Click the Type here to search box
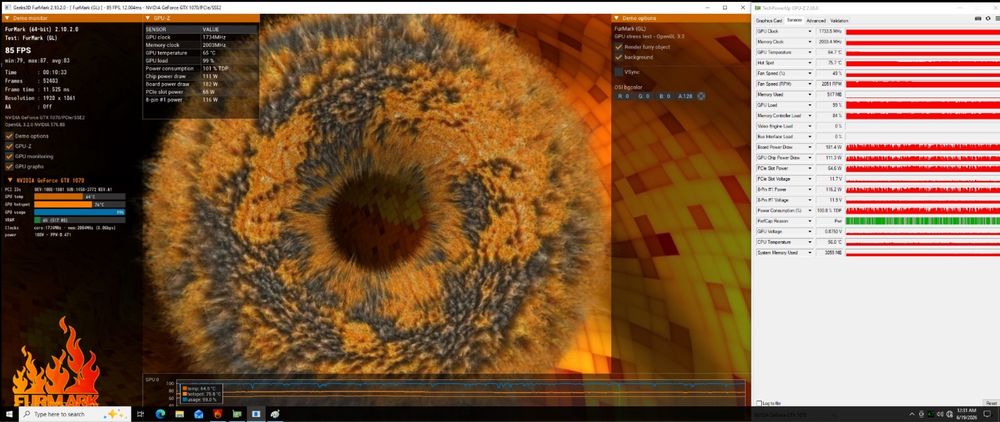This screenshot has height=422, width=1000. point(75,414)
